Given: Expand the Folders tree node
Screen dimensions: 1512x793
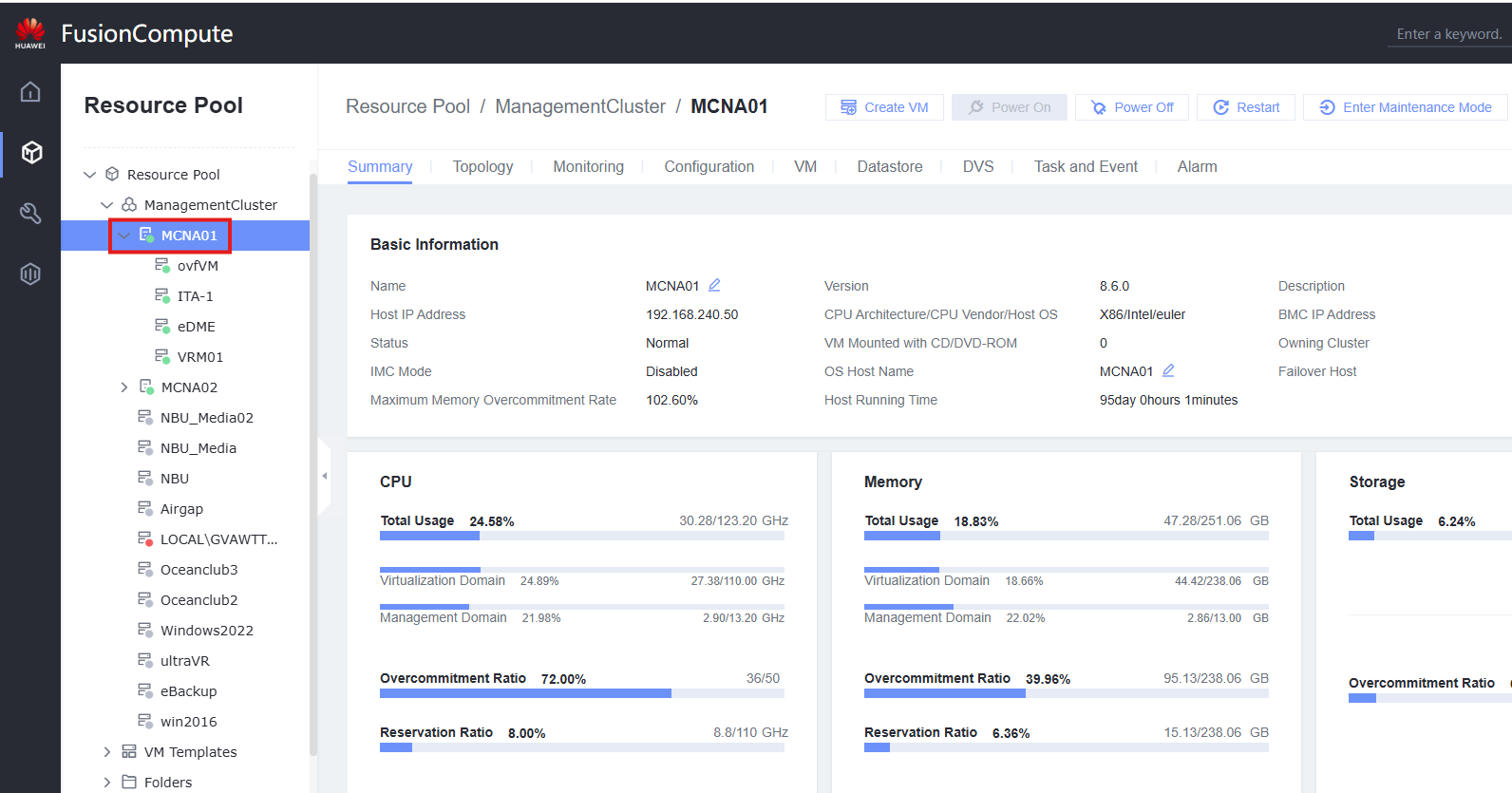Looking at the screenshot, I should pyautogui.click(x=107, y=783).
